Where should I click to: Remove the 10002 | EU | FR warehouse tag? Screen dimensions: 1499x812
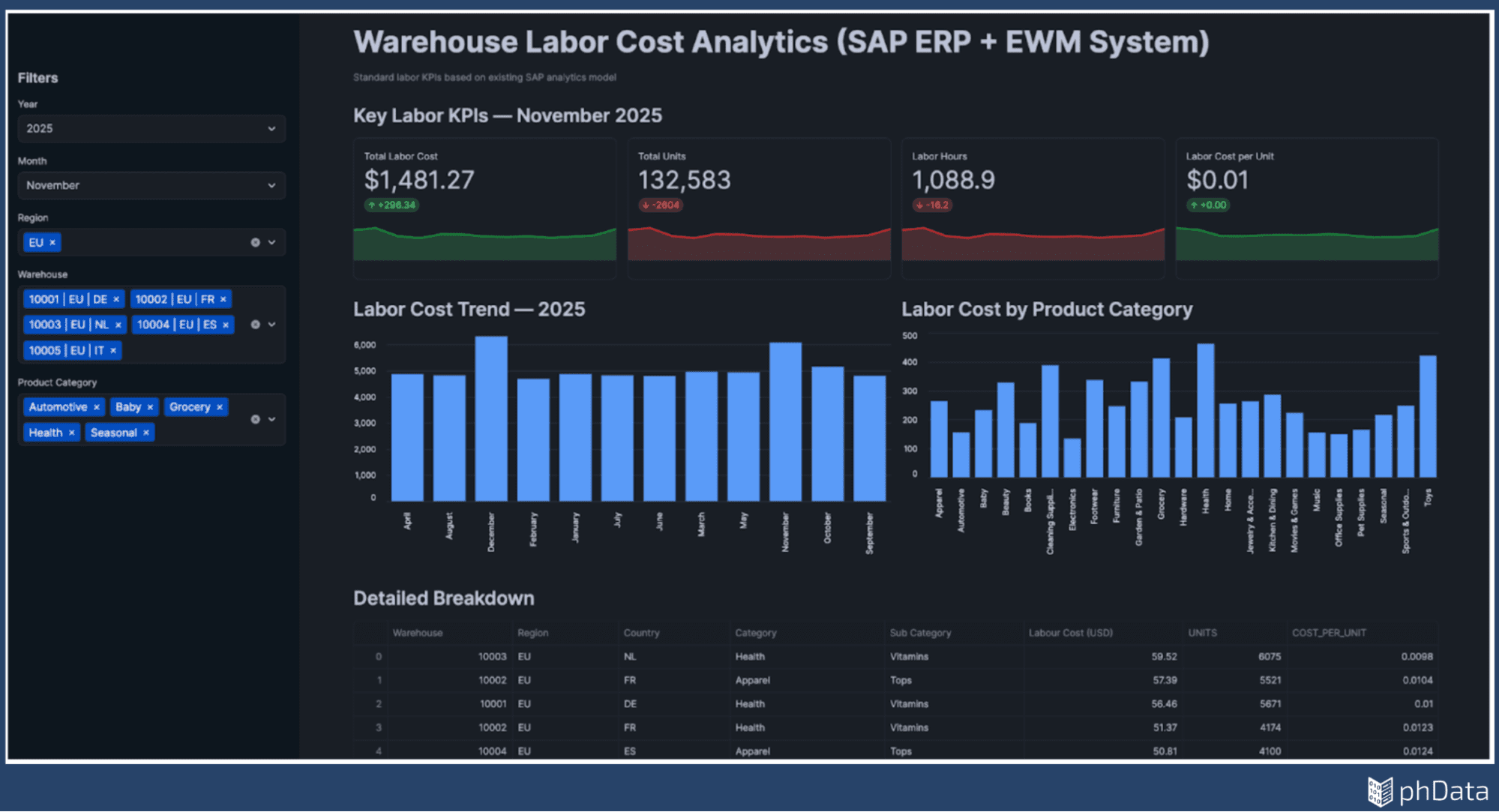pos(223,299)
